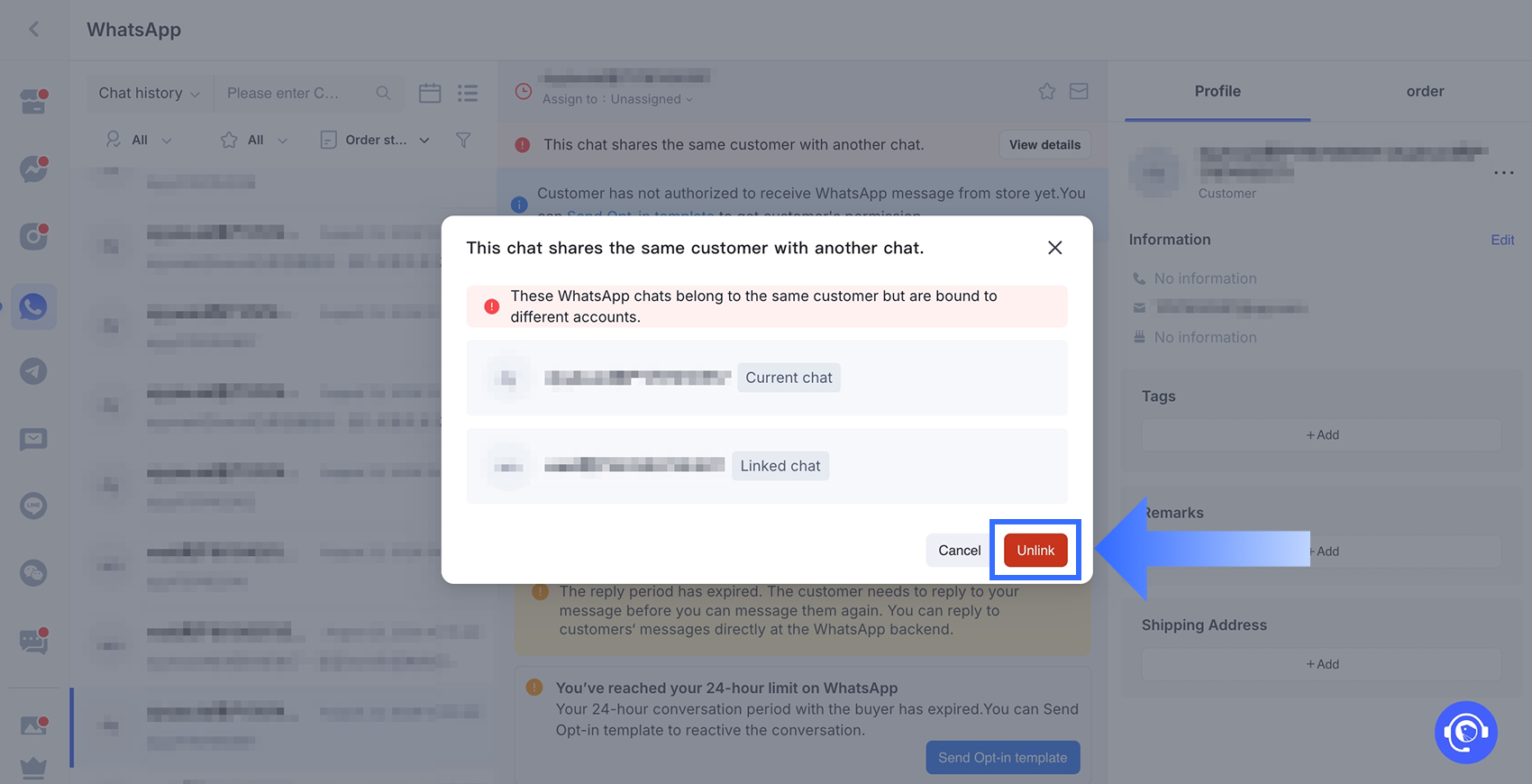
Task: Click the list view icon
Action: point(468,93)
